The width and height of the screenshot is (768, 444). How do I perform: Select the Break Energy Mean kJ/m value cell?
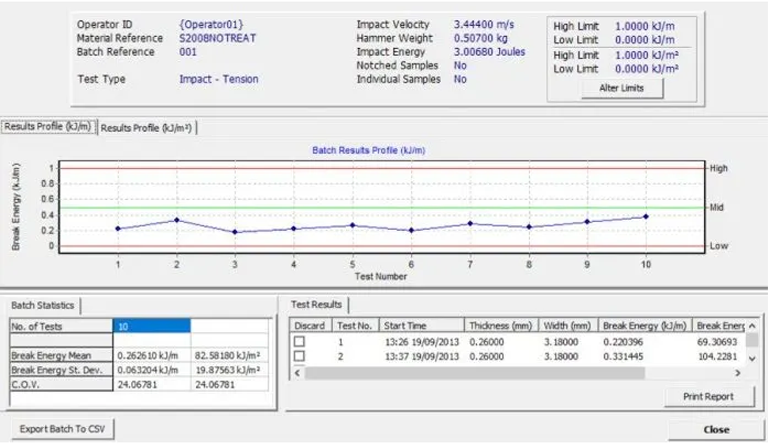point(151,355)
